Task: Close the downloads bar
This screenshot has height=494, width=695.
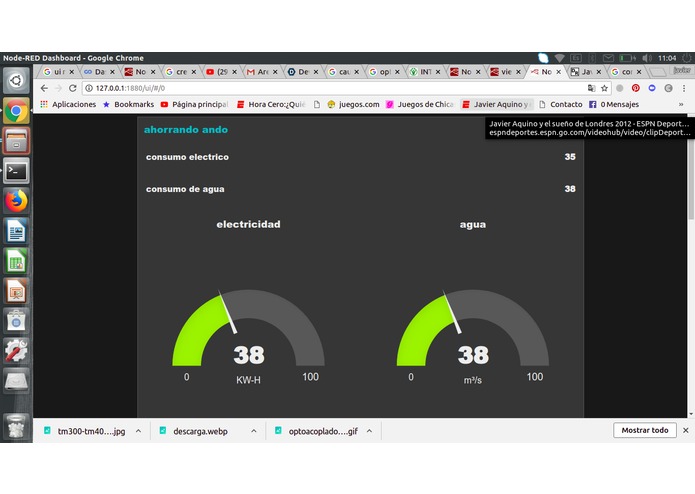Action: coord(686,430)
